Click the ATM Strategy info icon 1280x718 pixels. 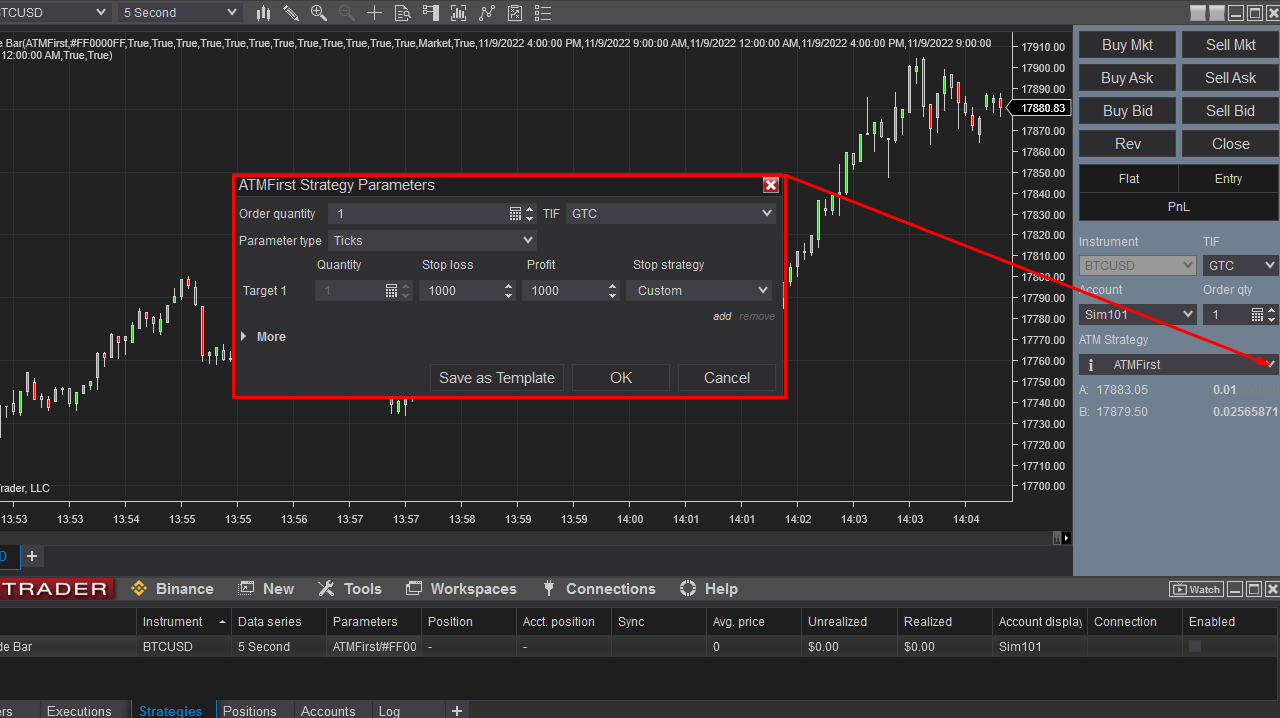coord(1091,365)
